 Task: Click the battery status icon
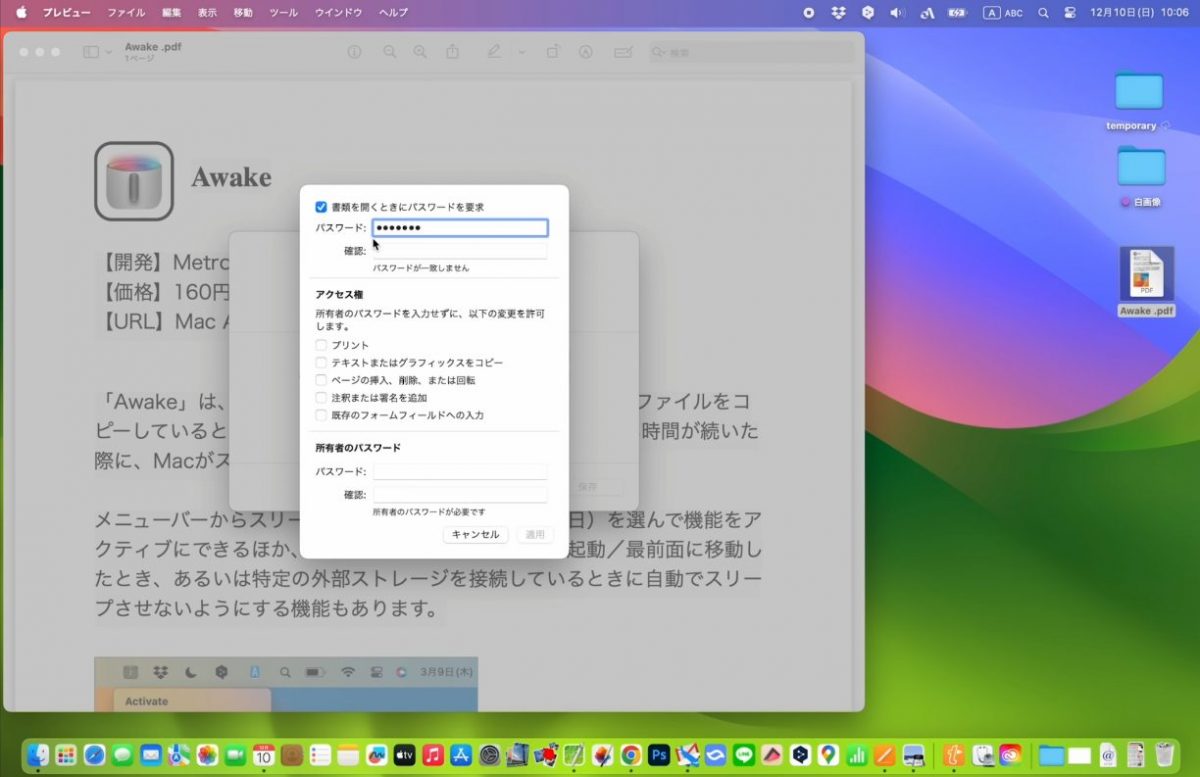tap(957, 12)
